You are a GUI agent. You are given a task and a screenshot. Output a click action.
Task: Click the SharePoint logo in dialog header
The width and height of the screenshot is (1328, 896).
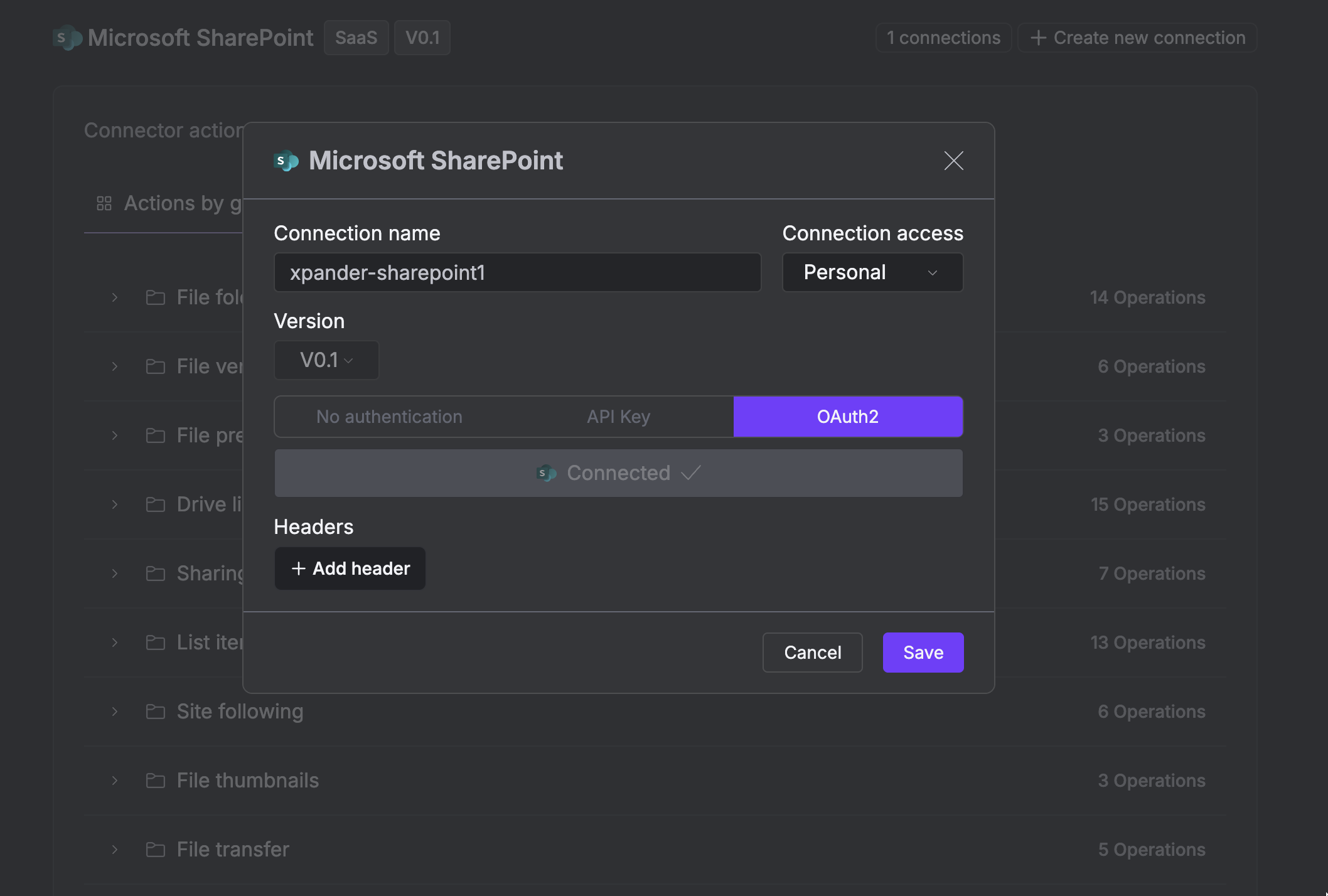(286, 161)
